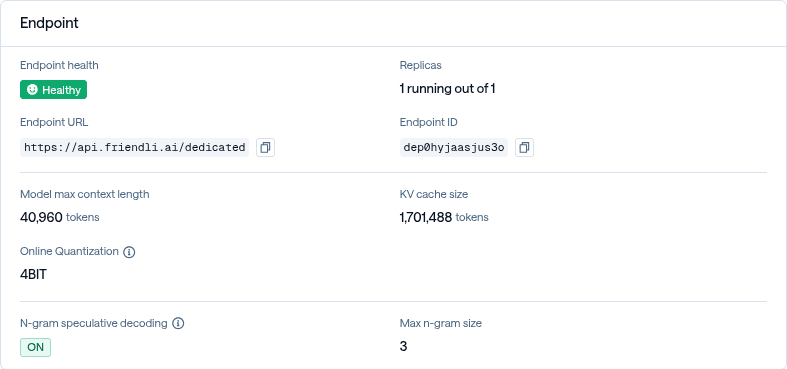Click the Endpoint section heading
Viewport: 787px width, 369px height.
coord(49,23)
